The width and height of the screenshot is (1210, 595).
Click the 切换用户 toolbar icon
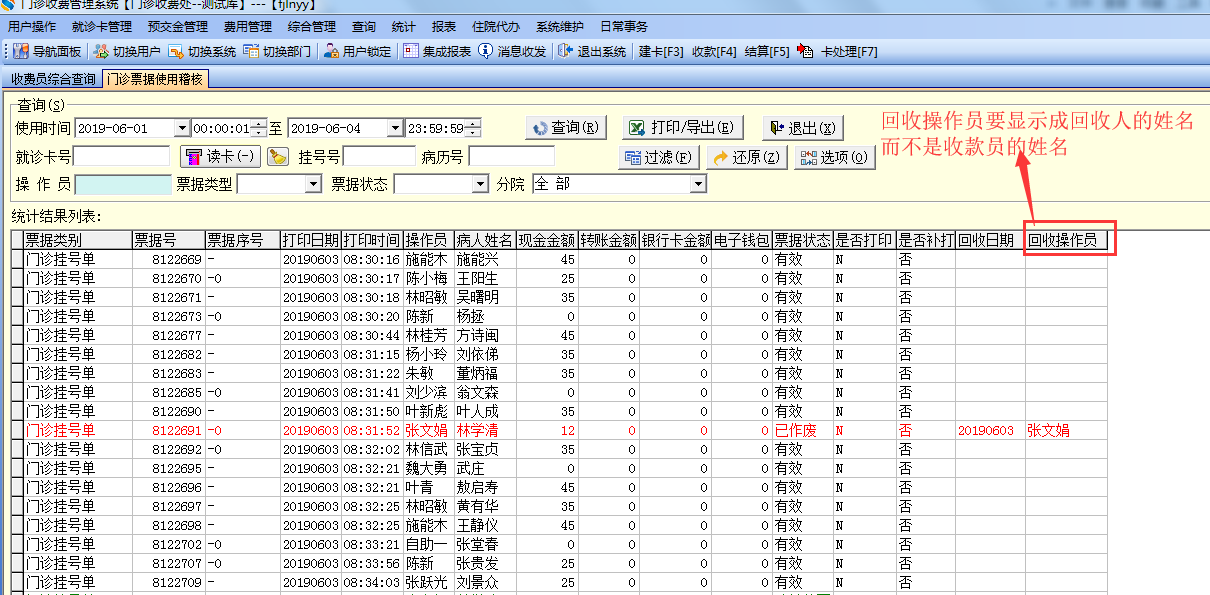coord(102,51)
